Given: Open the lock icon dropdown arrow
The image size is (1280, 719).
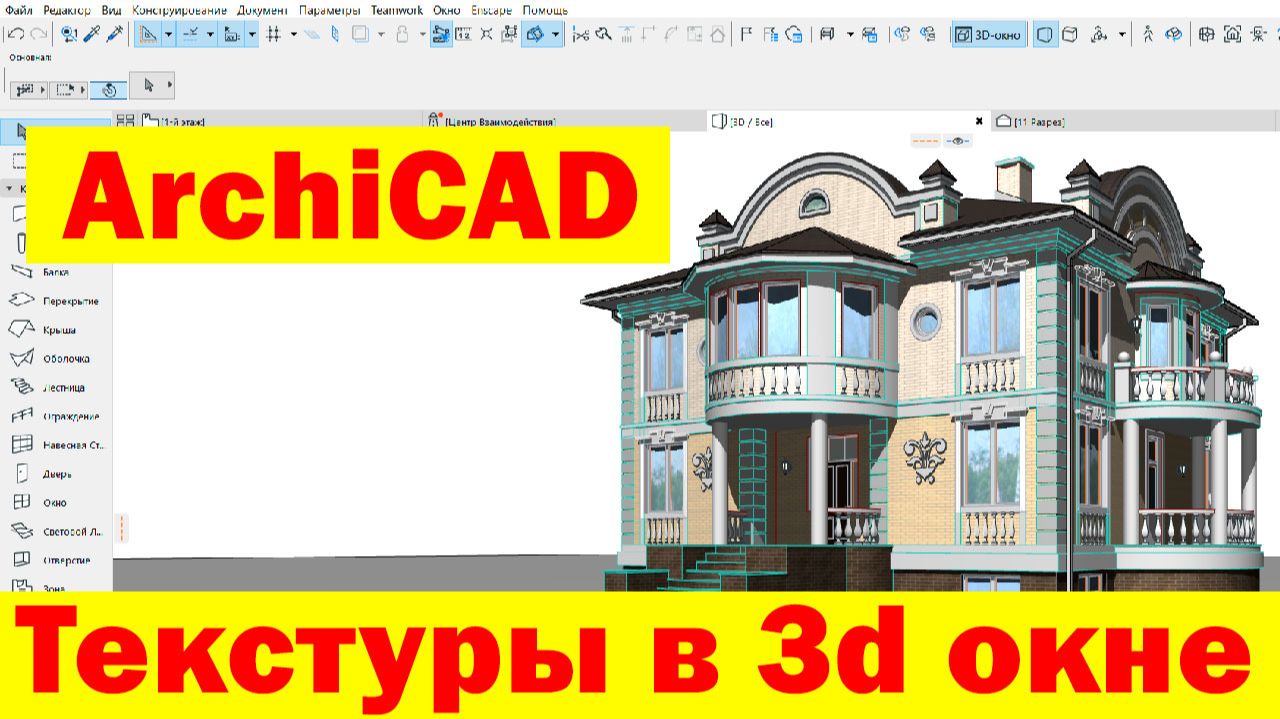Looking at the screenshot, I should click(x=422, y=34).
